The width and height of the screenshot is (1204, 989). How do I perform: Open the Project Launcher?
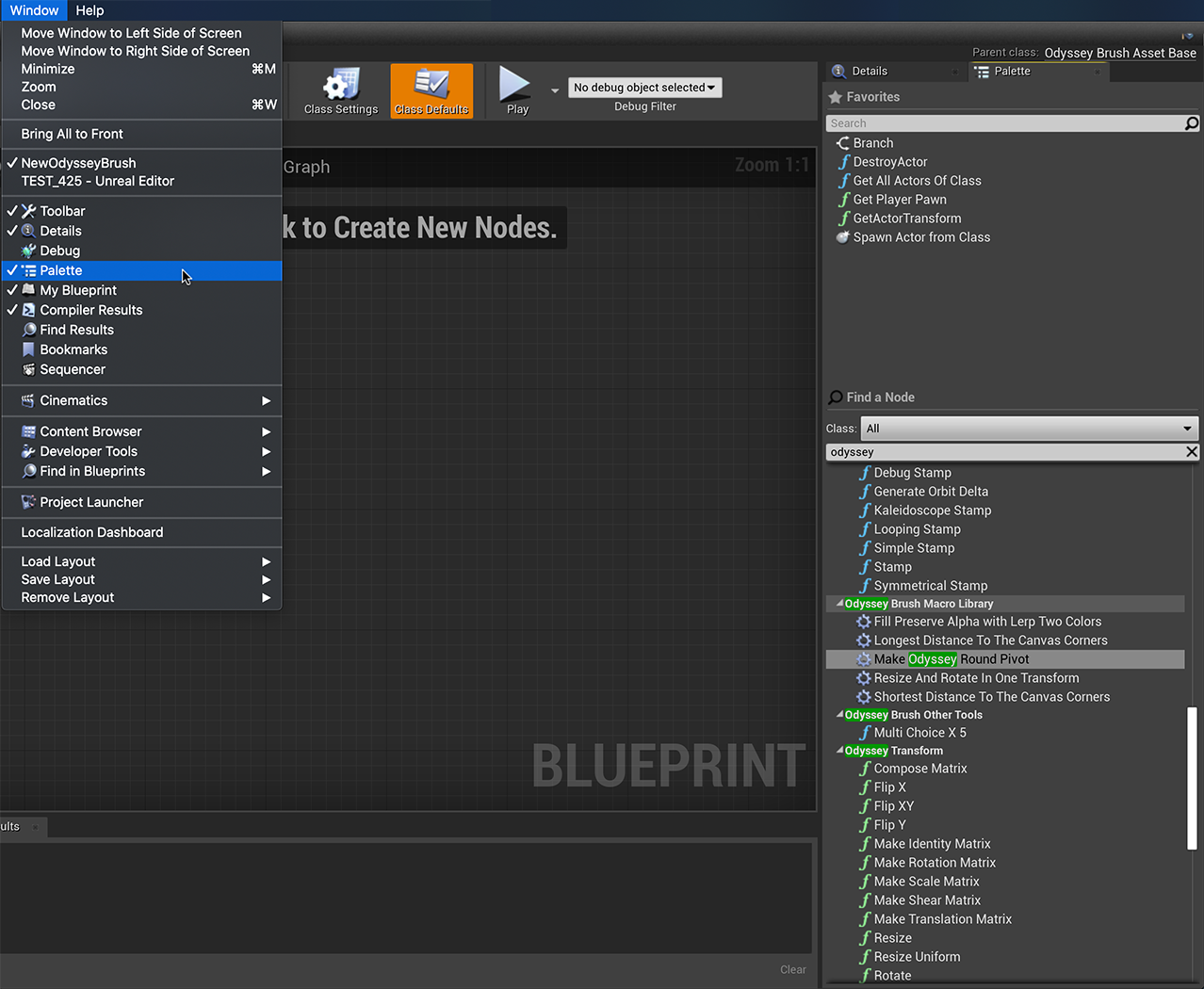[x=89, y=501]
